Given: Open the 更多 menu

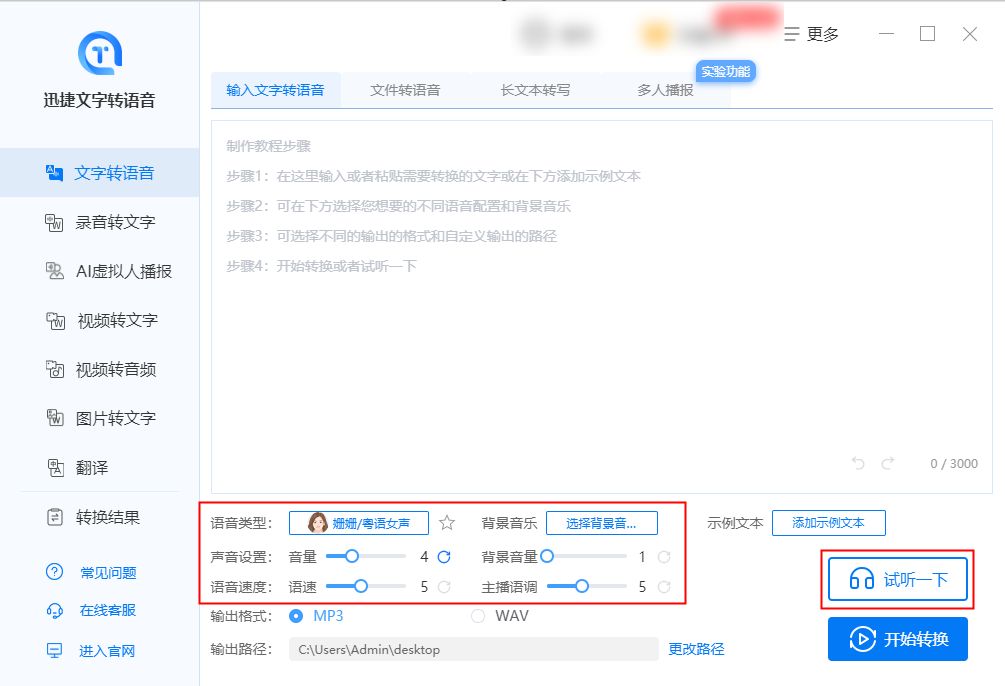Looking at the screenshot, I should click(811, 34).
